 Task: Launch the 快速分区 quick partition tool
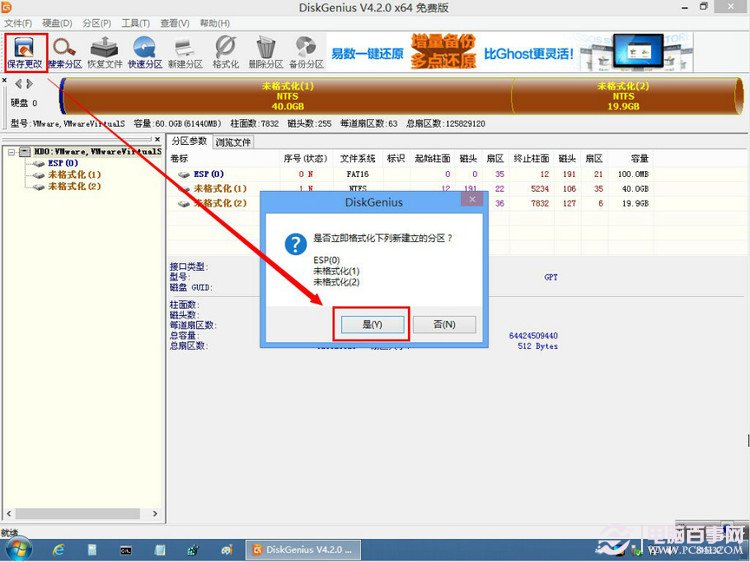[x=145, y=53]
